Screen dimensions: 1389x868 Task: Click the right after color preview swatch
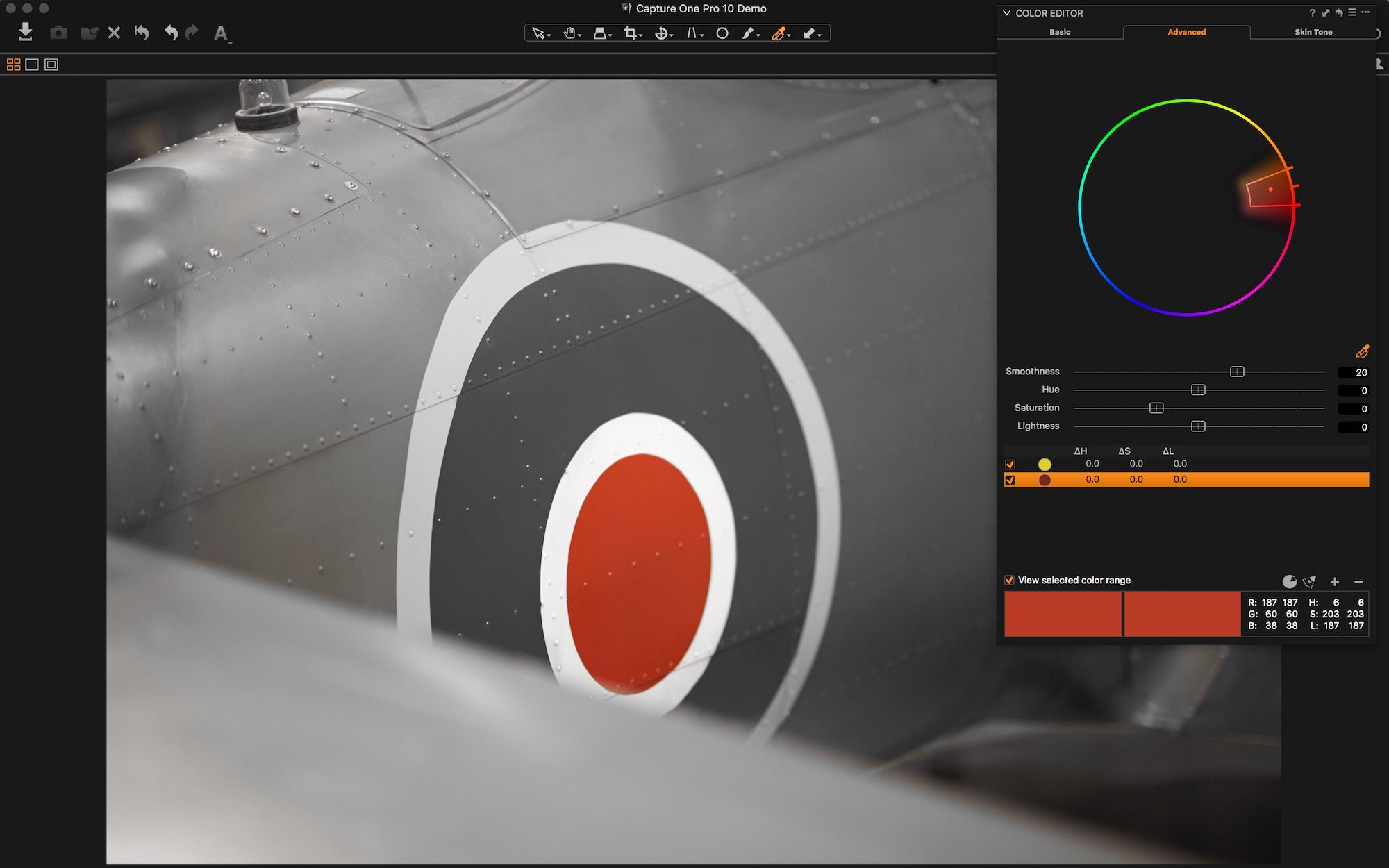click(1182, 614)
